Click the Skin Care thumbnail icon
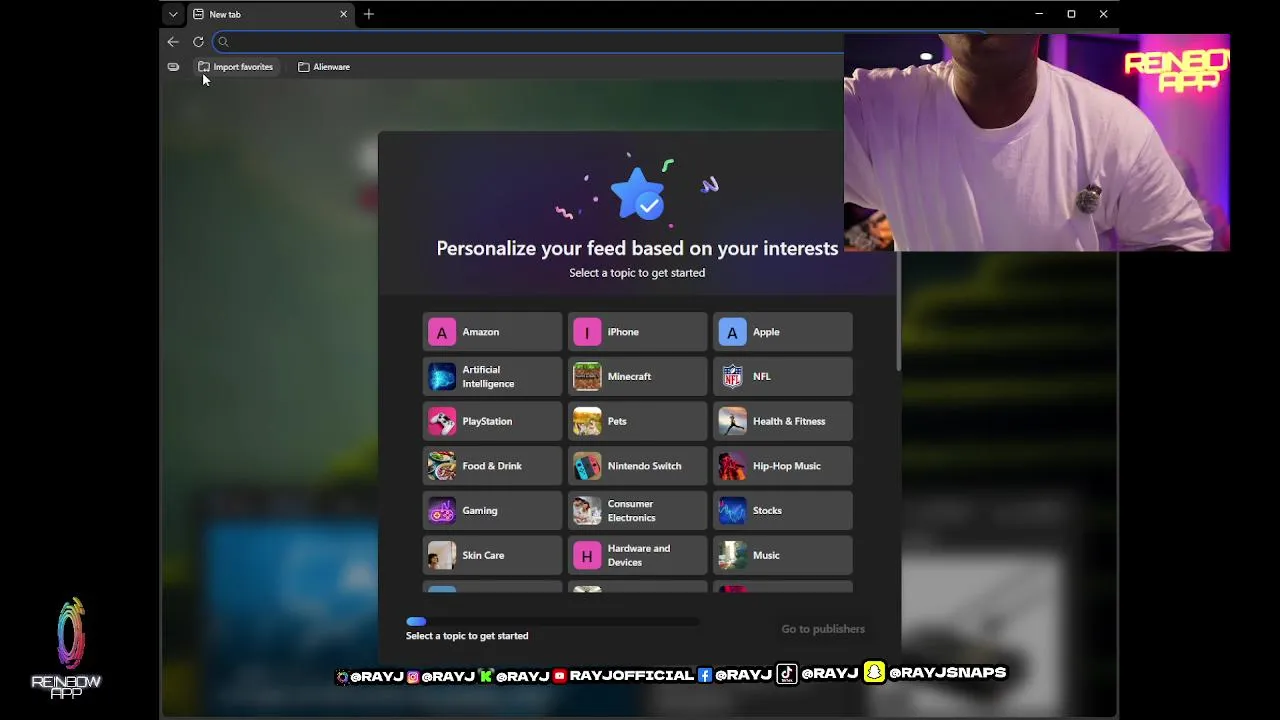This screenshot has width=1280, height=720. (442, 555)
